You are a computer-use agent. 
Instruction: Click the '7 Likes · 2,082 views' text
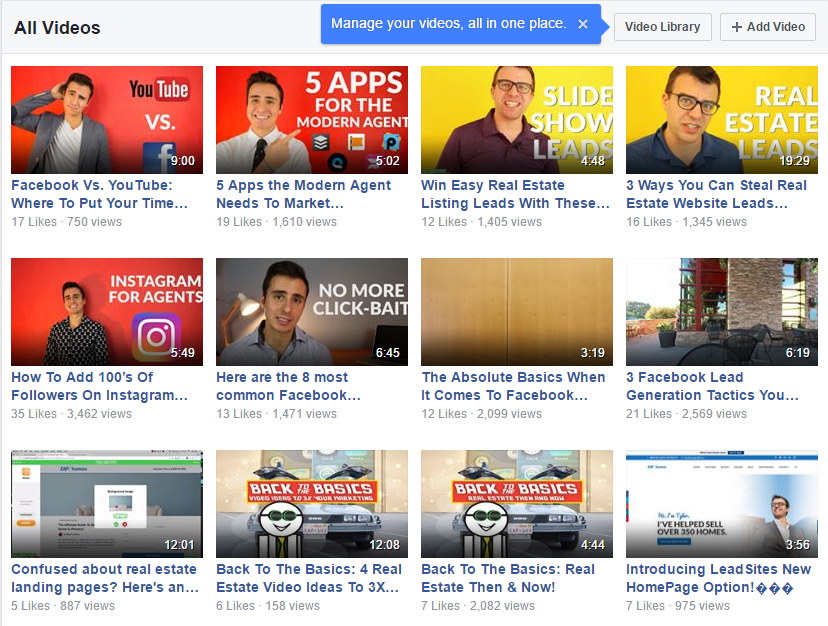point(478,606)
